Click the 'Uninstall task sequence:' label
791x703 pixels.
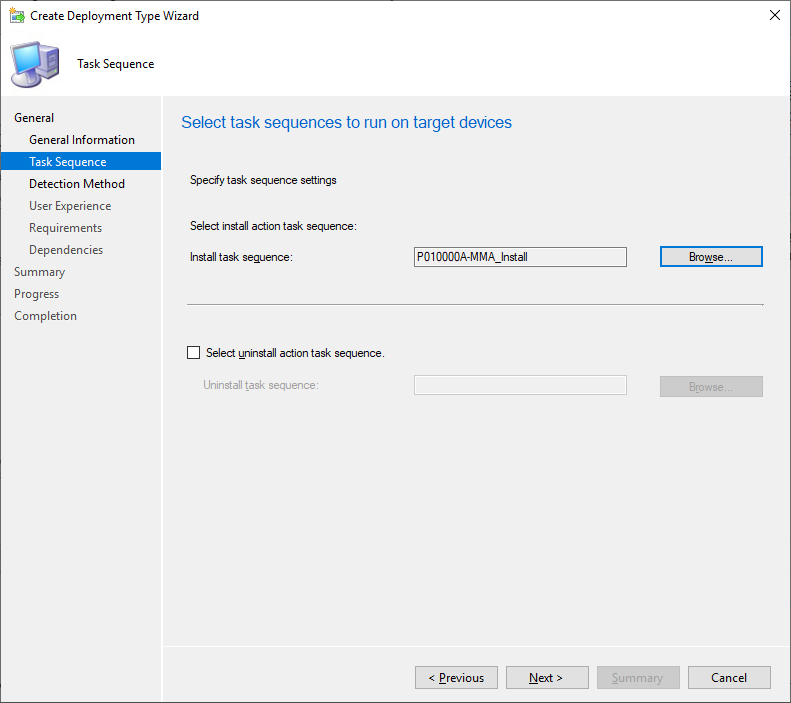[261, 385]
